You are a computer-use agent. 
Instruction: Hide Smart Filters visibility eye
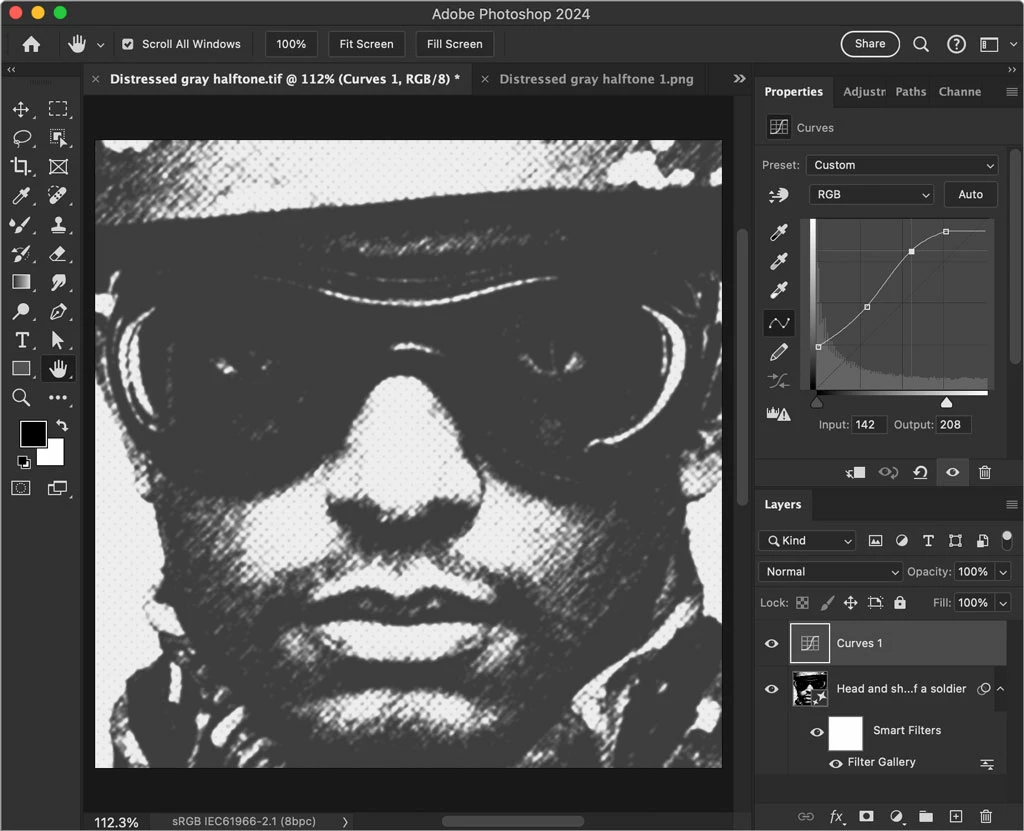pos(816,732)
